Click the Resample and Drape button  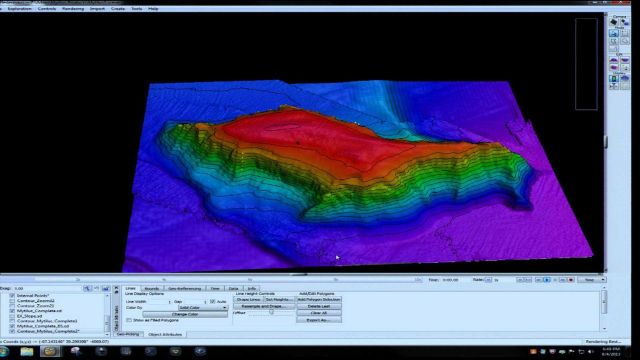pyautogui.click(x=264, y=306)
